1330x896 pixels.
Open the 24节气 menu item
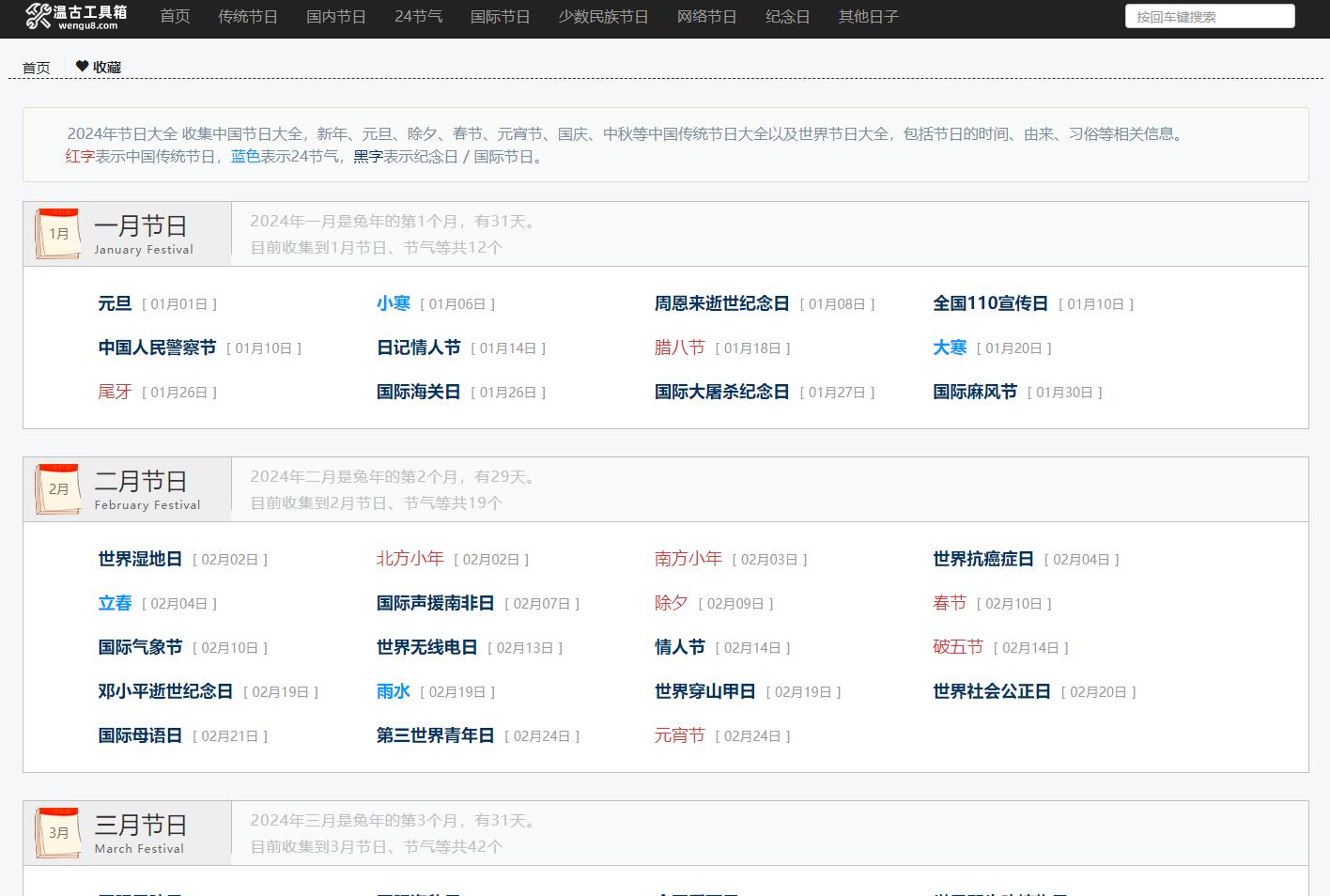pyautogui.click(x=418, y=16)
